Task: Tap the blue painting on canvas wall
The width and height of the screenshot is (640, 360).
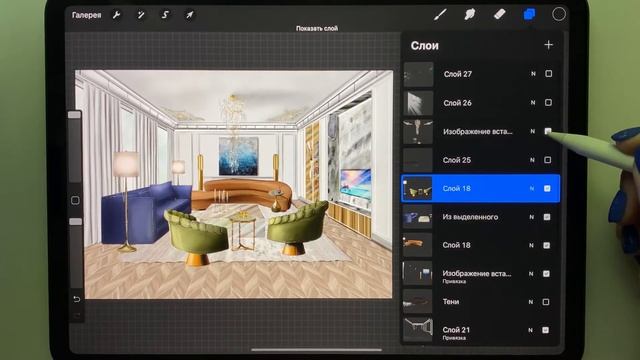Action: 238,156
